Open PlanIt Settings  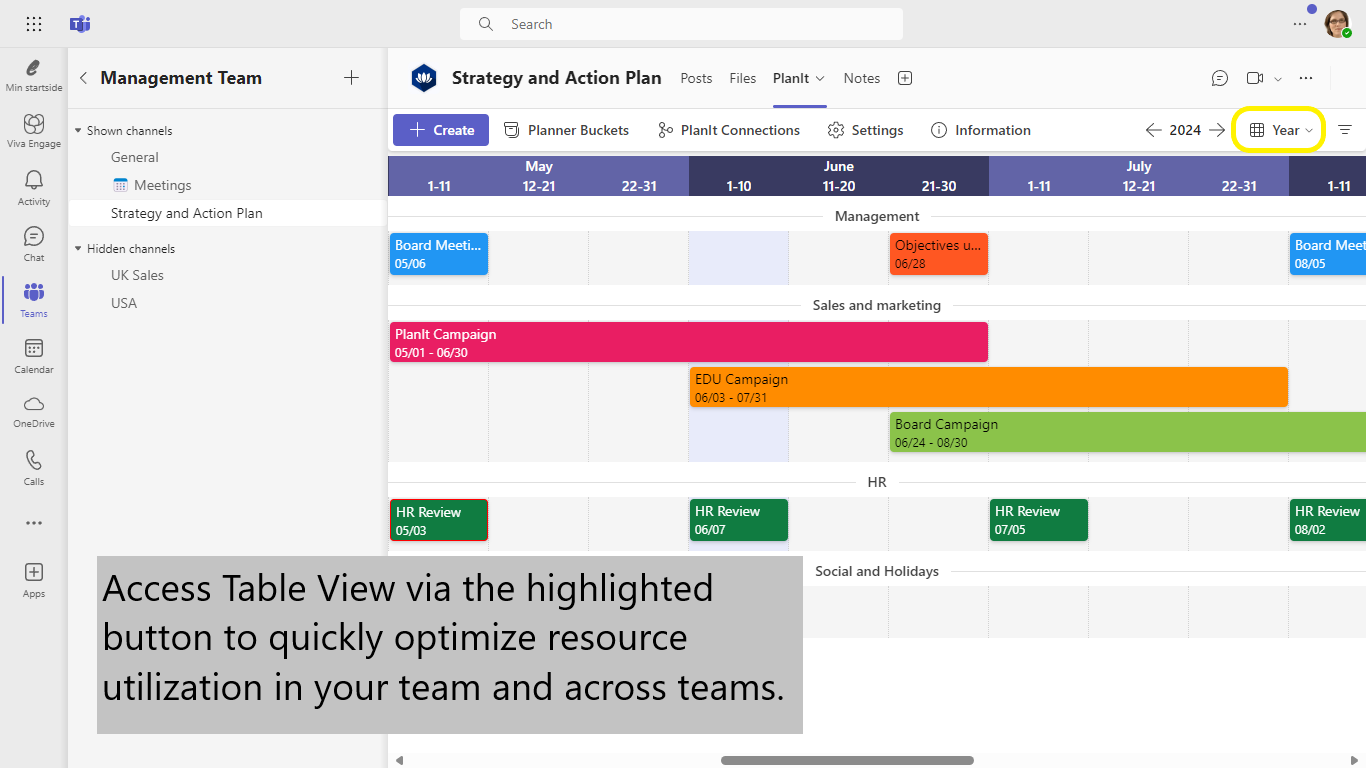866,130
